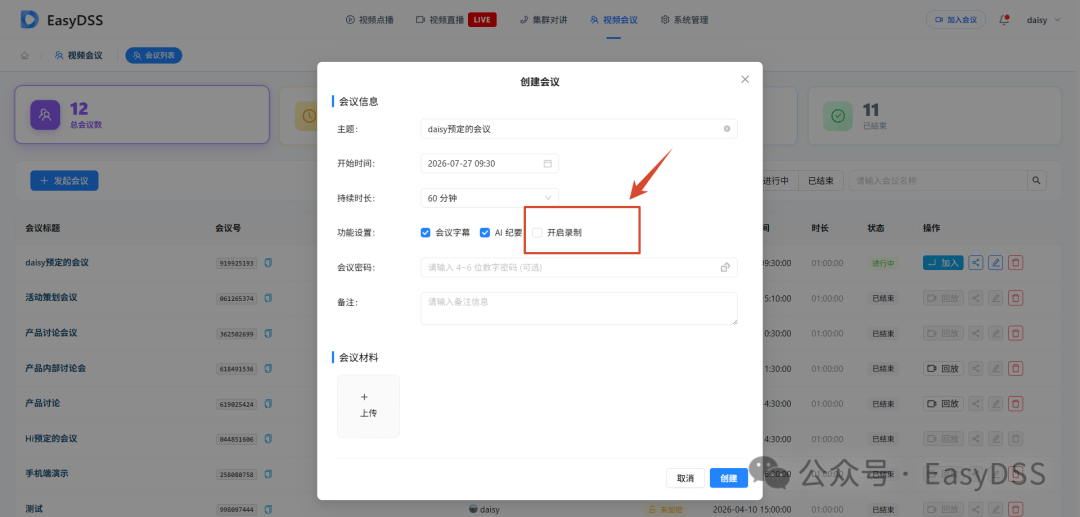Click the 上传 meeting material box
The image size is (1080, 517).
pyautogui.click(x=368, y=406)
